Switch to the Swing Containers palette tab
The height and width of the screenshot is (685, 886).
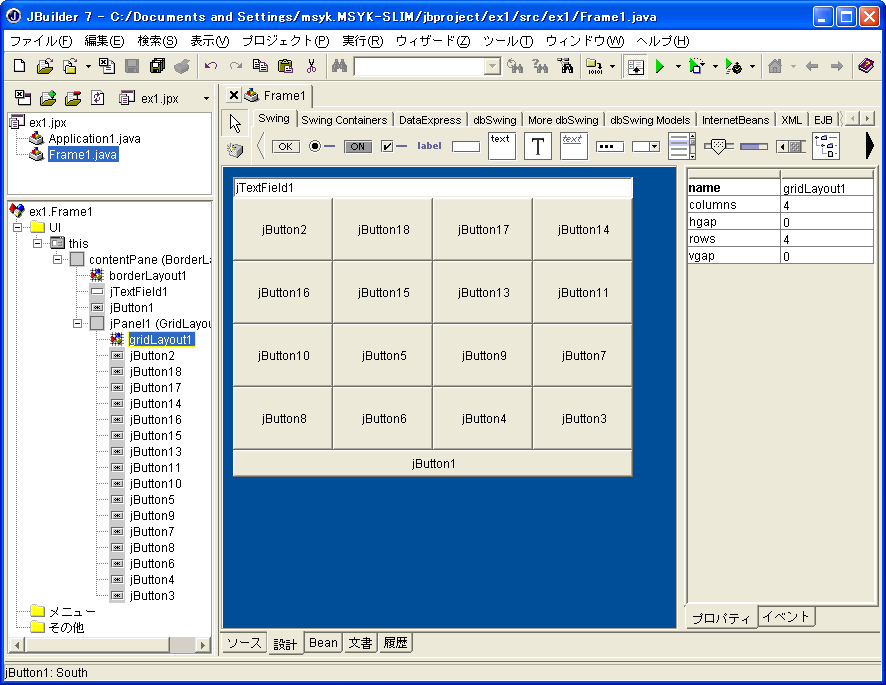click(x=344, y=120)
